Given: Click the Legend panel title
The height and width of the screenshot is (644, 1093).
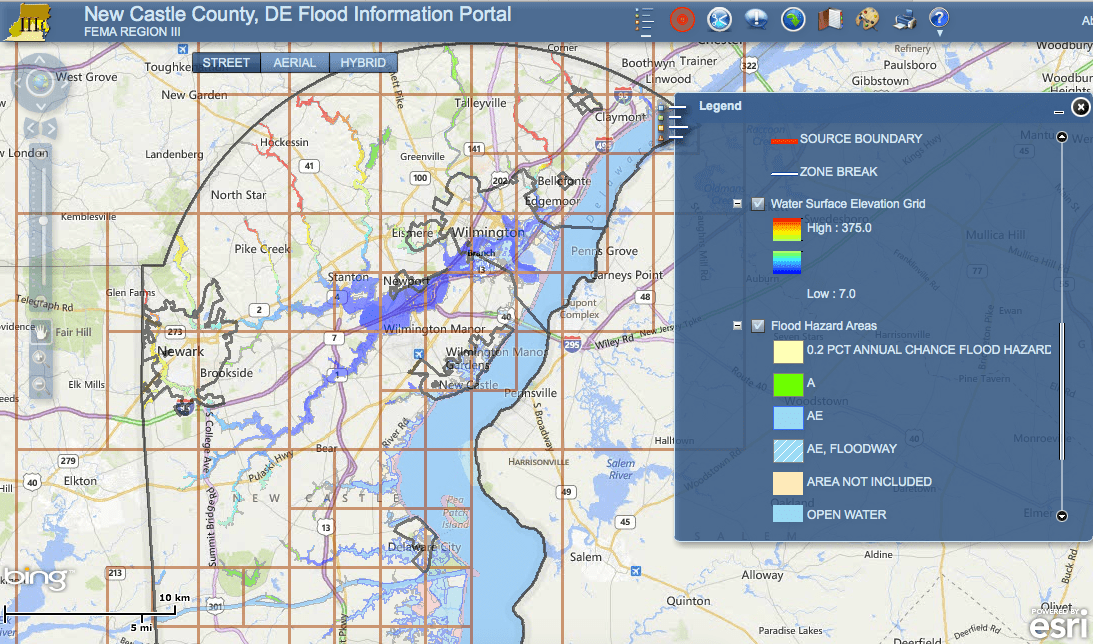Looking at the screenshot, I should (720, 106).
